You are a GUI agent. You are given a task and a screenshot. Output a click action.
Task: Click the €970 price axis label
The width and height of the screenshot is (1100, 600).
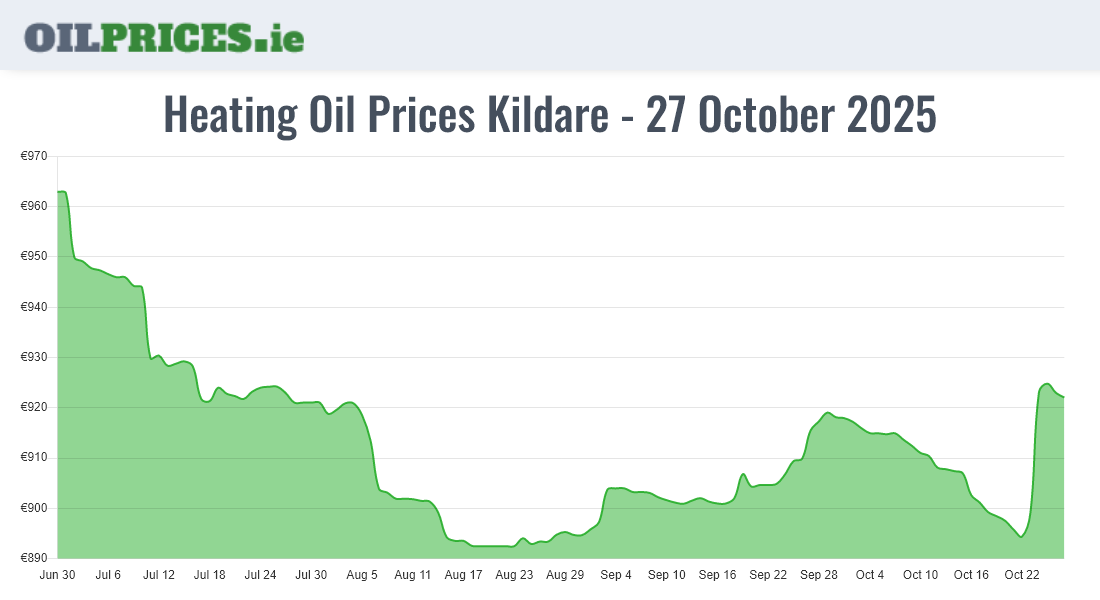[x=34, y=156]
